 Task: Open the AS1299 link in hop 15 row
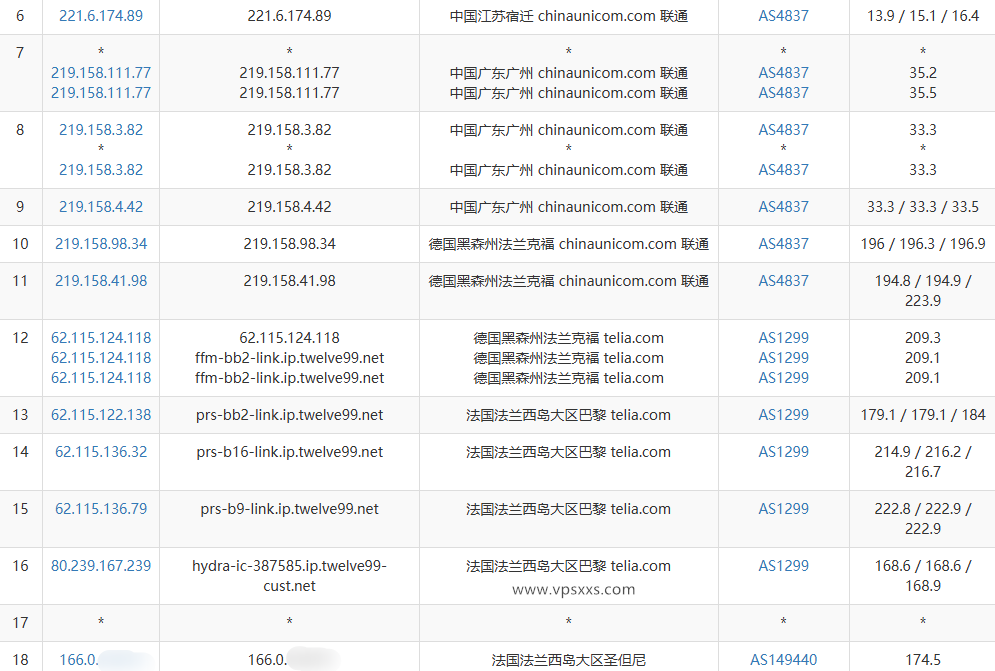tap(783, 509)
